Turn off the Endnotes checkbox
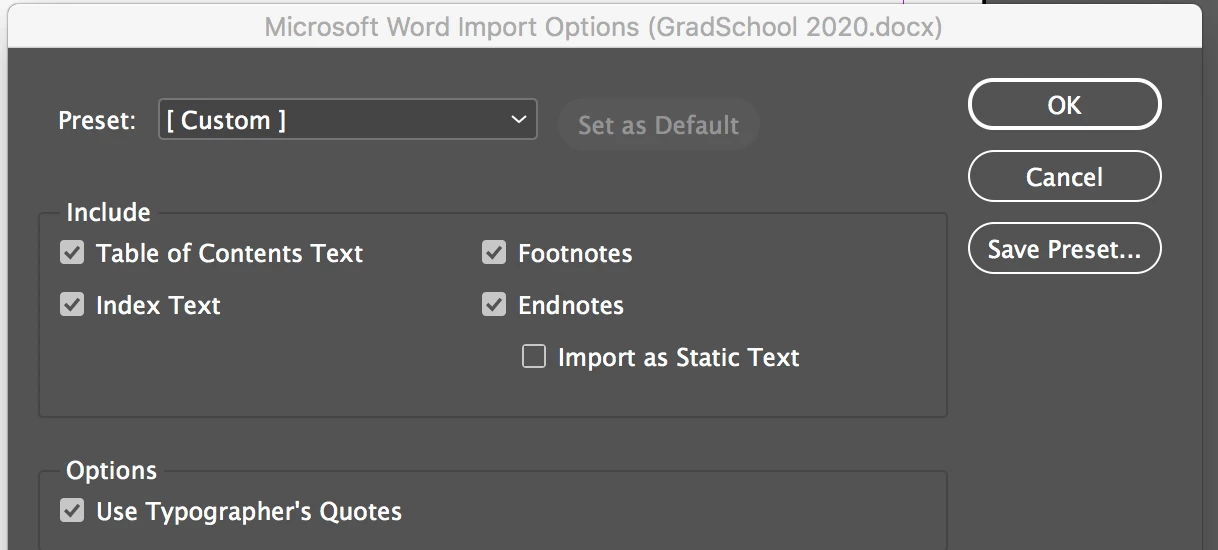This screenshot has height=550, width=1218. tap(494, 305)
